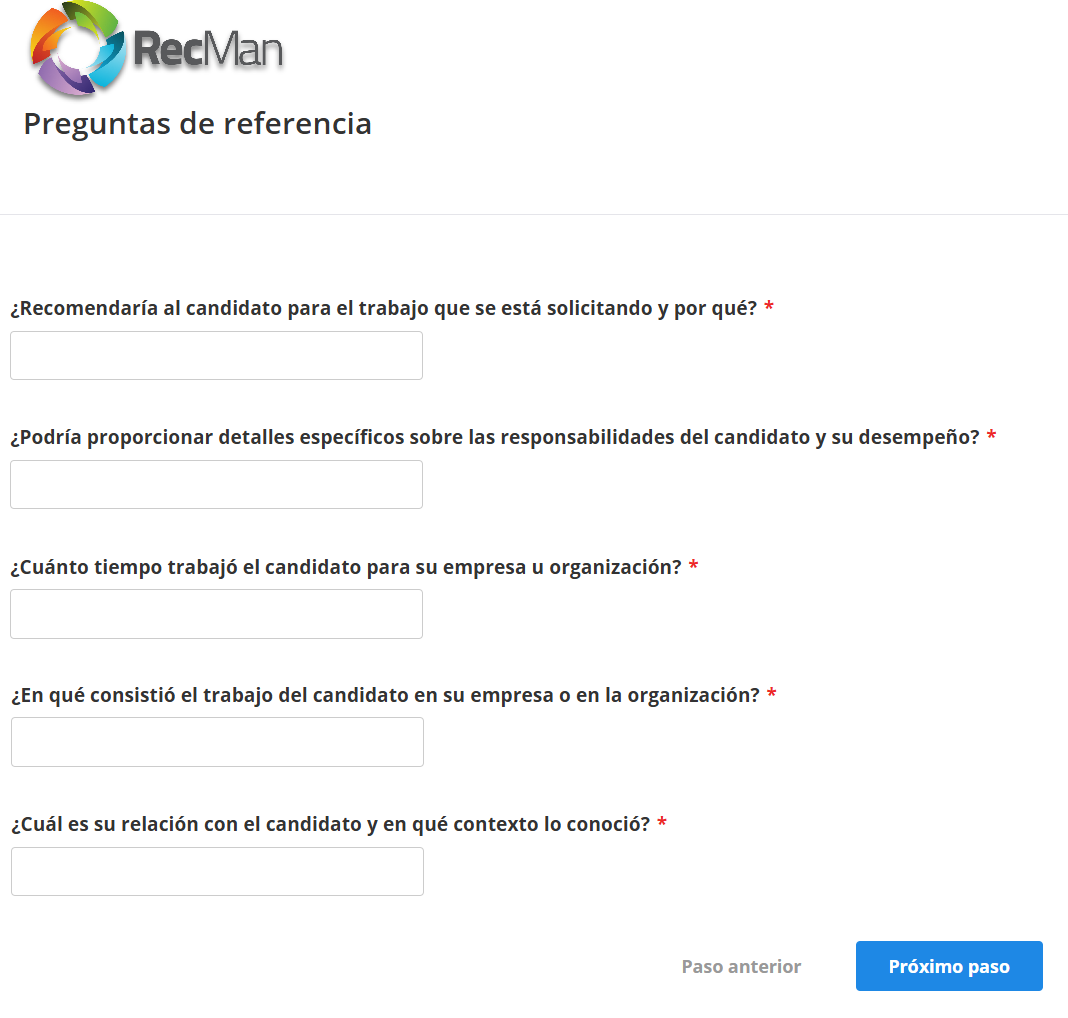Screen dimensions: 1068x1018
Task: Click the '¿Podría proporcionar detalles específicos' label
Action: 494,437
